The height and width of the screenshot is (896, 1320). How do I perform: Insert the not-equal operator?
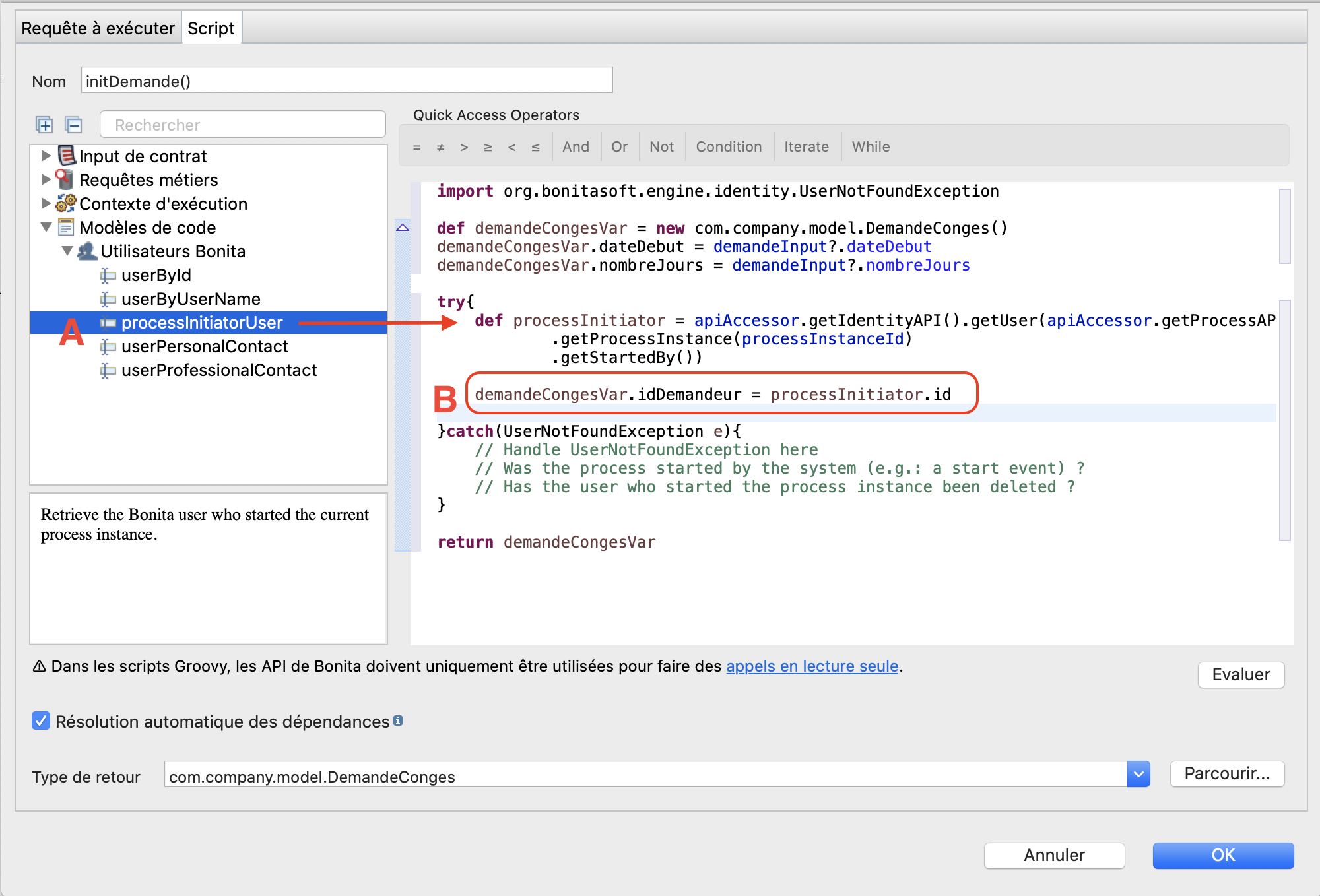(440, 147)
